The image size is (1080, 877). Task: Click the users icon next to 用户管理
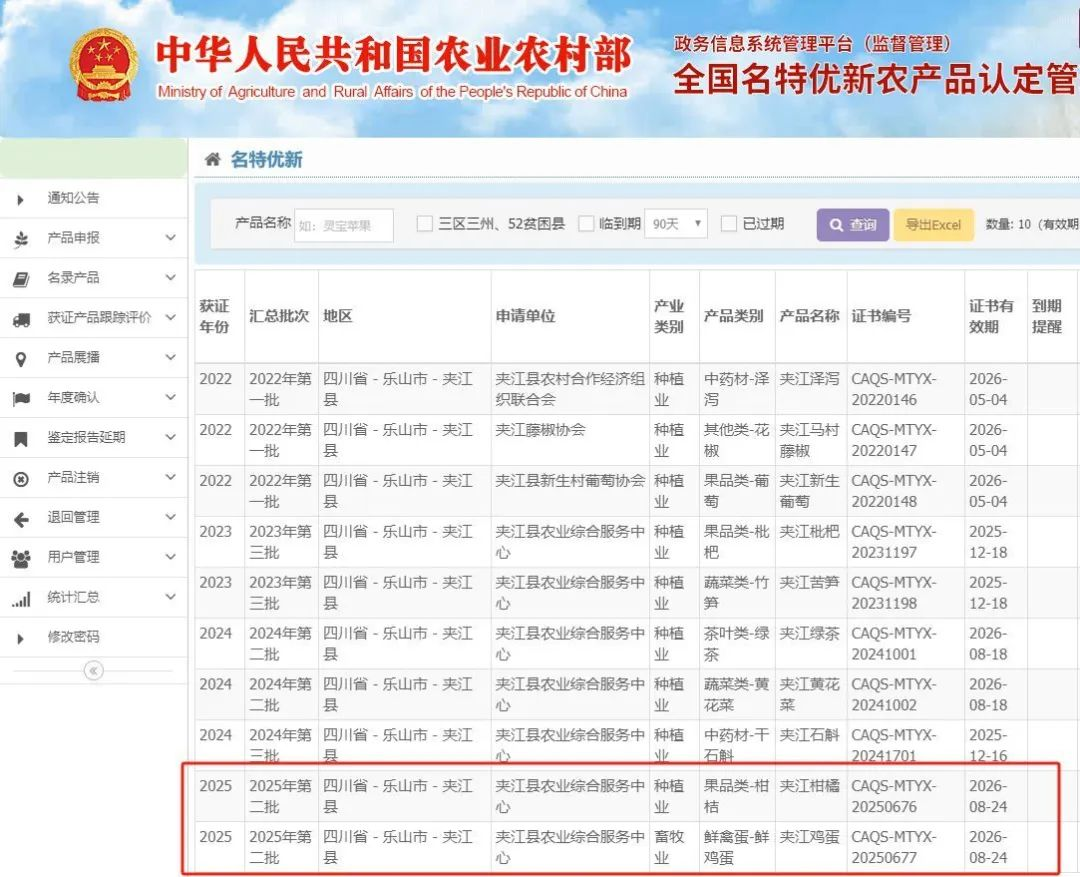(22, 558)
